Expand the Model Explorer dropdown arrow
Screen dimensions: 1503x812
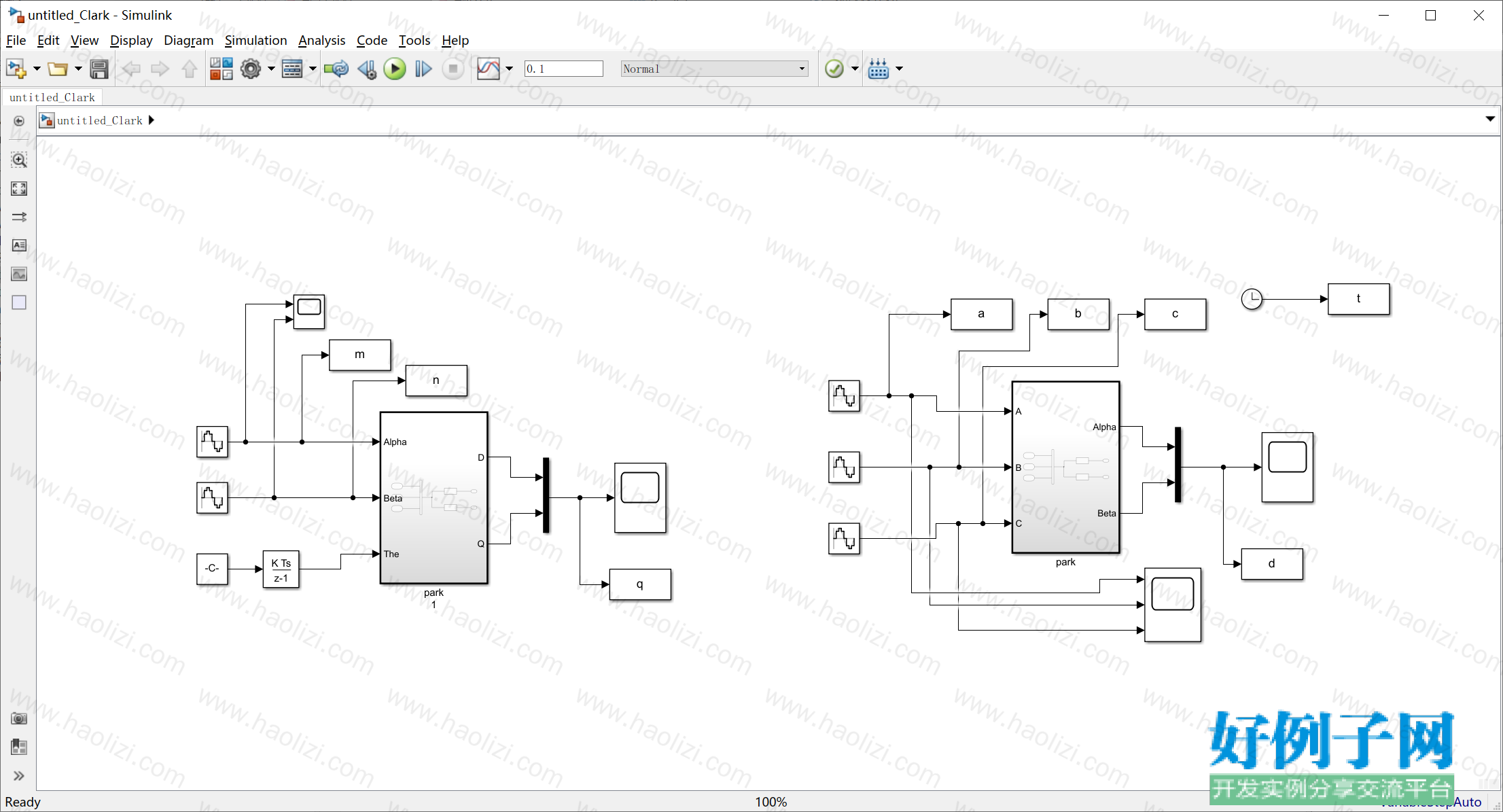[x=313, y=69]
